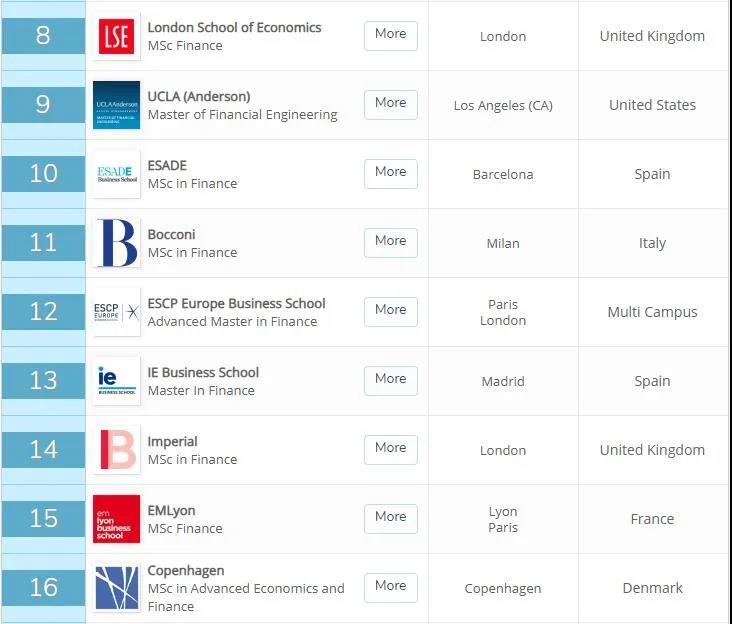Select the rank 12 number cell
This screenshot has width=732, height=624.
[x=43, y=312]
